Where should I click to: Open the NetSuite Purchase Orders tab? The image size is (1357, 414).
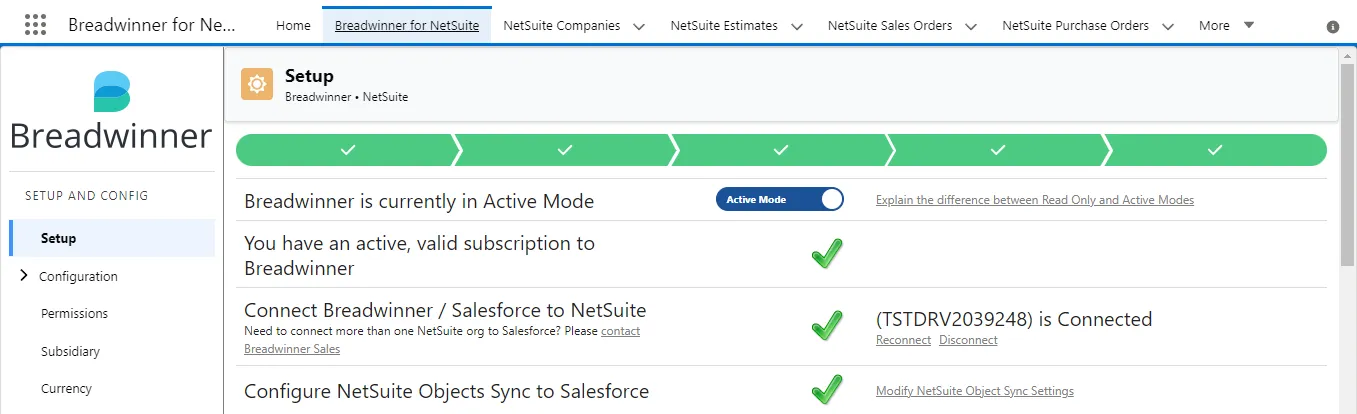tap(1076, 25)
